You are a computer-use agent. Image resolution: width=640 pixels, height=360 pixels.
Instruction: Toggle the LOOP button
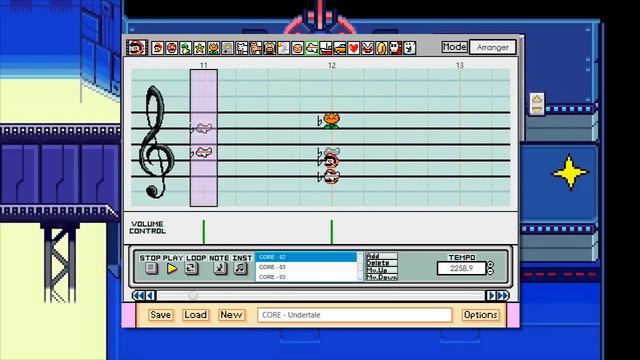191,268
